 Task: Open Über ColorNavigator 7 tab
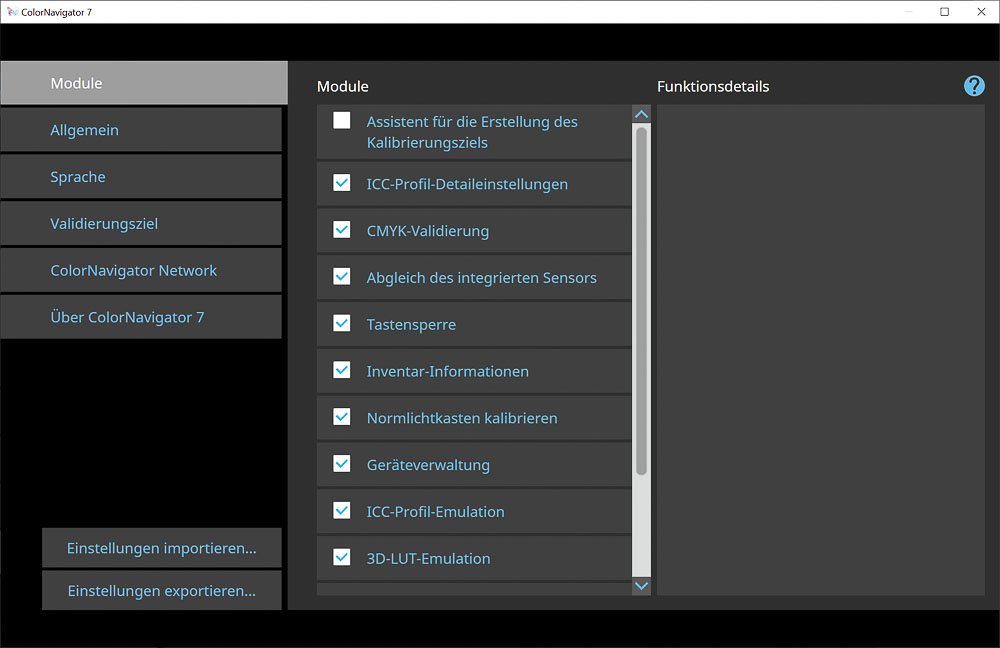point(141,317)
